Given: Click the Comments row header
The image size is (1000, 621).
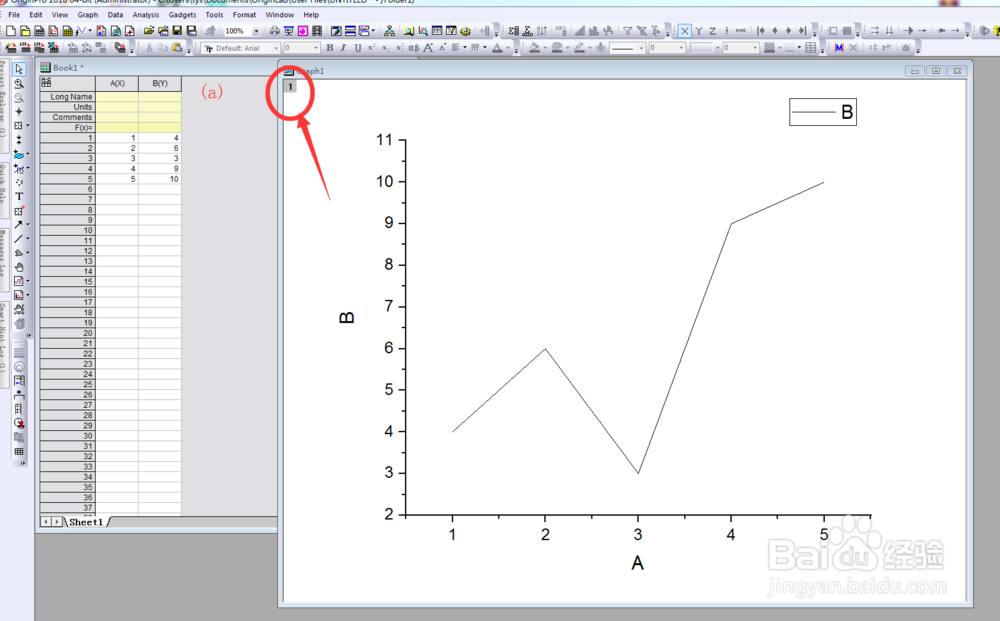Looking at the screenshot, I should [x=68, y=117].
